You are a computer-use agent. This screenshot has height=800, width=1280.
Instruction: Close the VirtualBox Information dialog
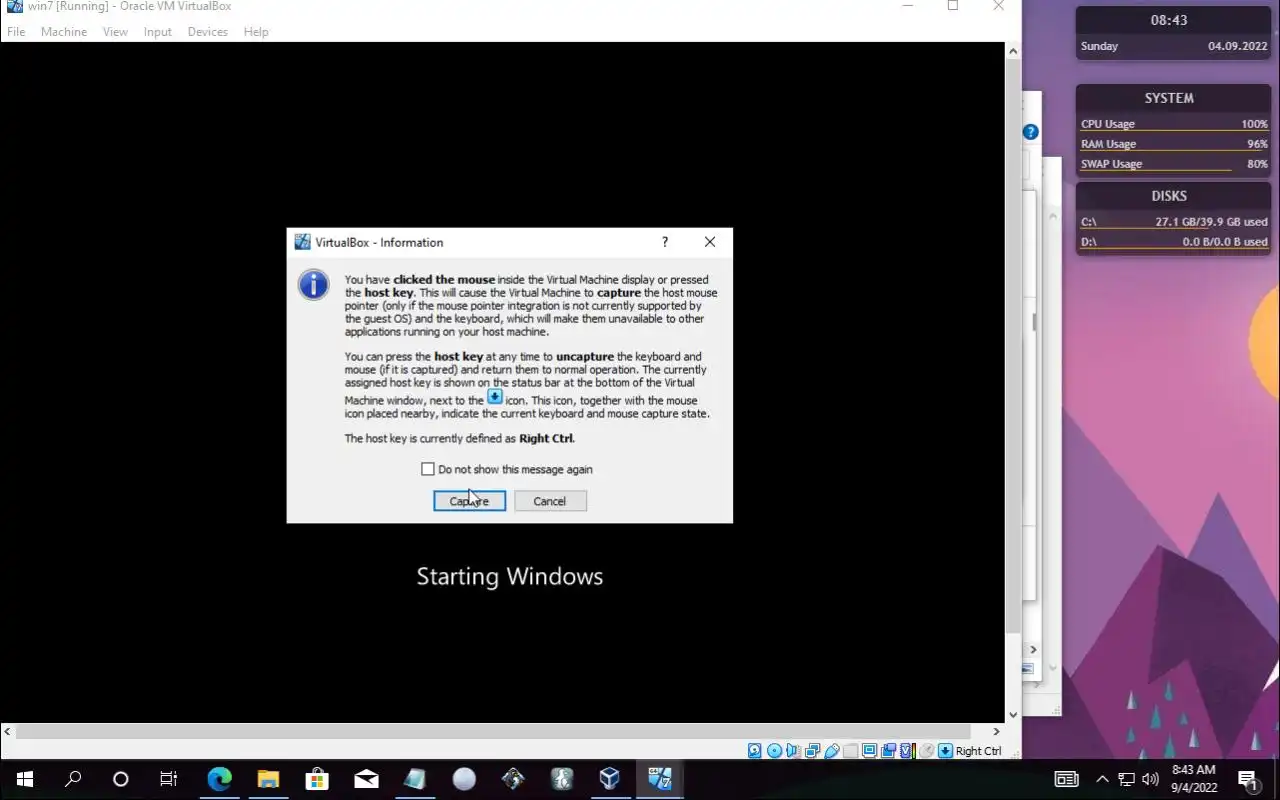(710, 242)
